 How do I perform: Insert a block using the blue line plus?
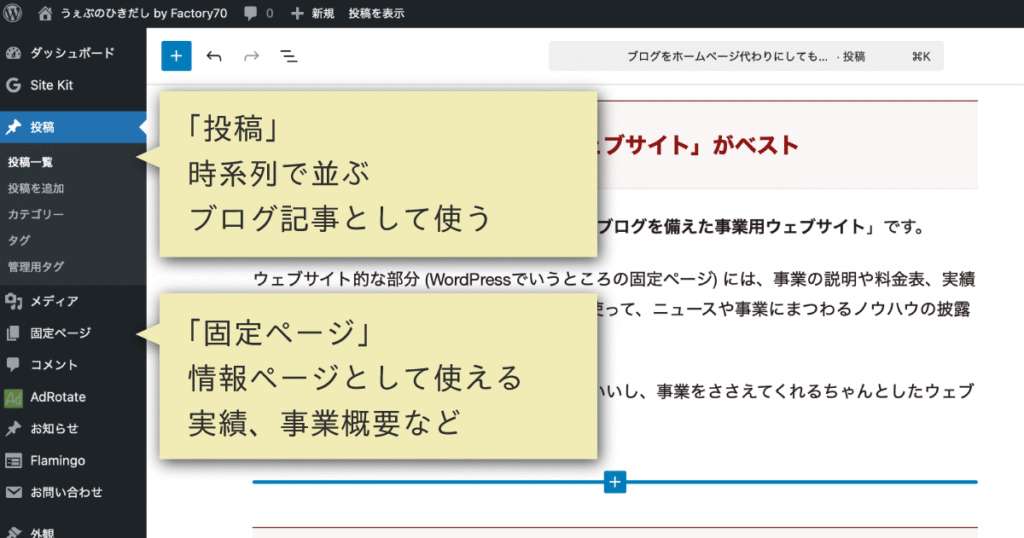pyautogui.click(x=615, y=482)
